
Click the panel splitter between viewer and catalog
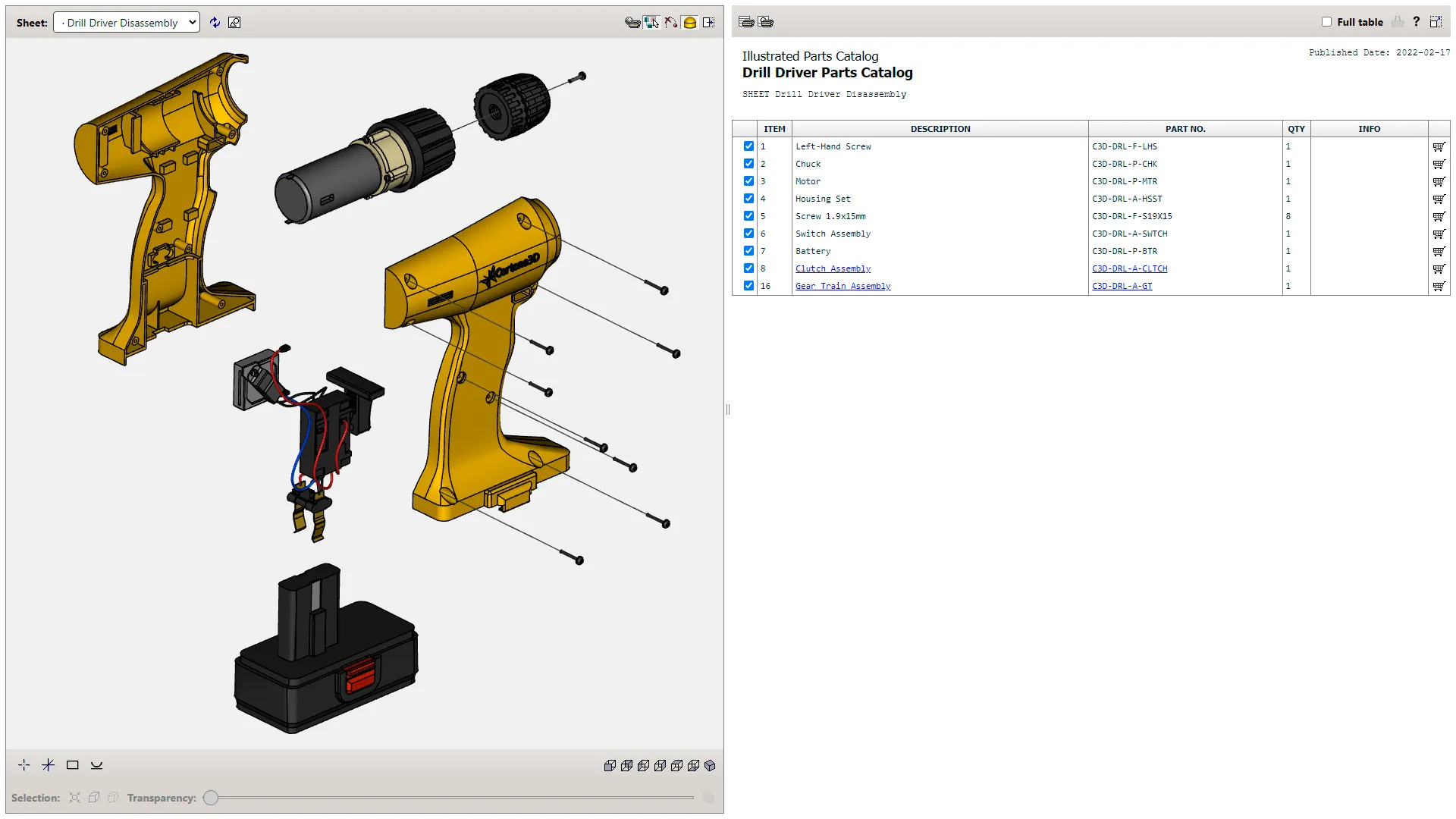tap(728, 409)
